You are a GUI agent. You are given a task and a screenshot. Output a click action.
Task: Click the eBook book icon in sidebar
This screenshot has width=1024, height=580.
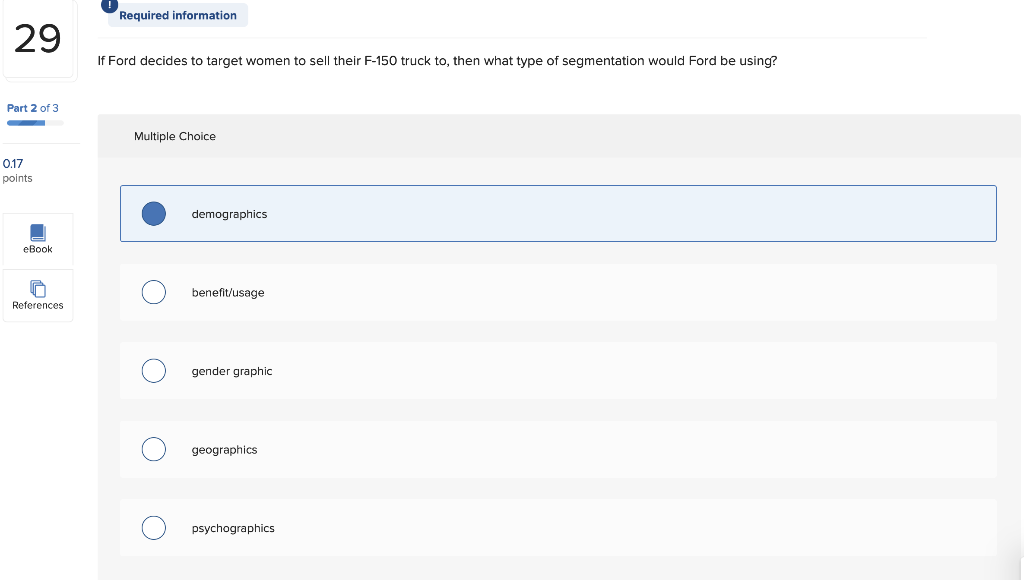[x=37, y=233]
